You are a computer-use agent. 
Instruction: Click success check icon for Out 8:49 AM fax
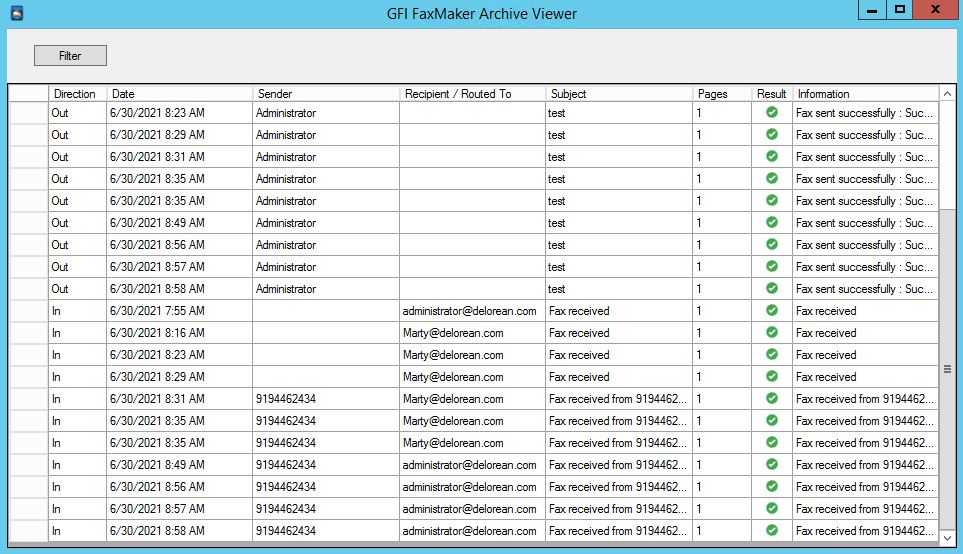772,222
